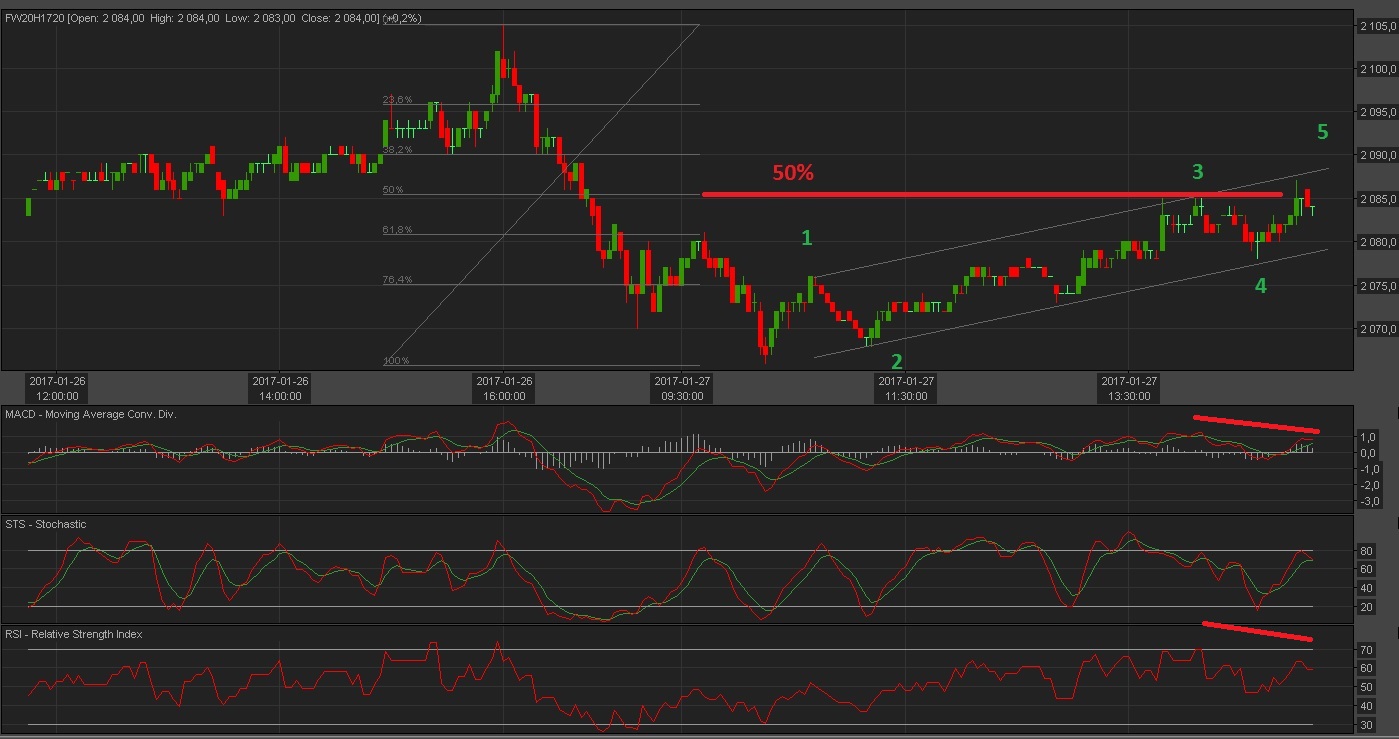Click the 2017-01-27 09:30:00 time axis label
This screenshot has height=739, width=1399.
682,388
